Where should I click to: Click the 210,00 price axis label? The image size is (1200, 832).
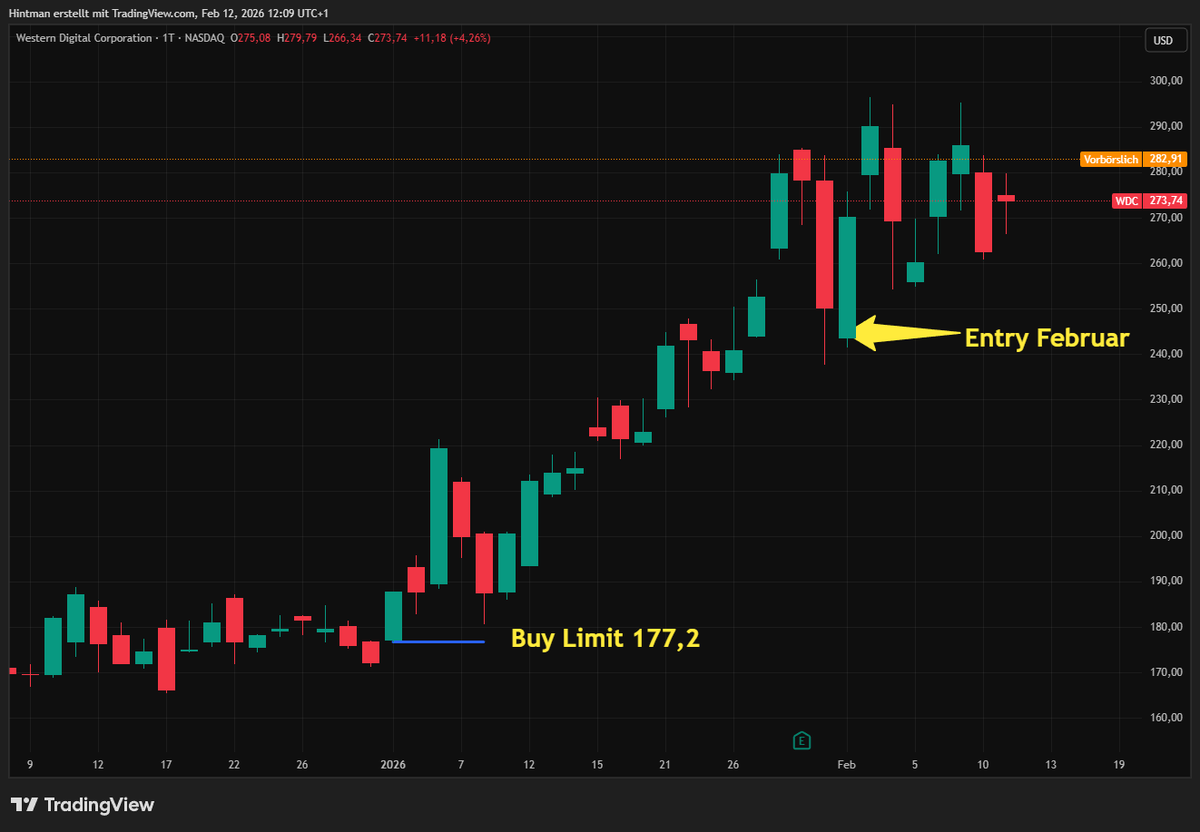click(1167, 490)
